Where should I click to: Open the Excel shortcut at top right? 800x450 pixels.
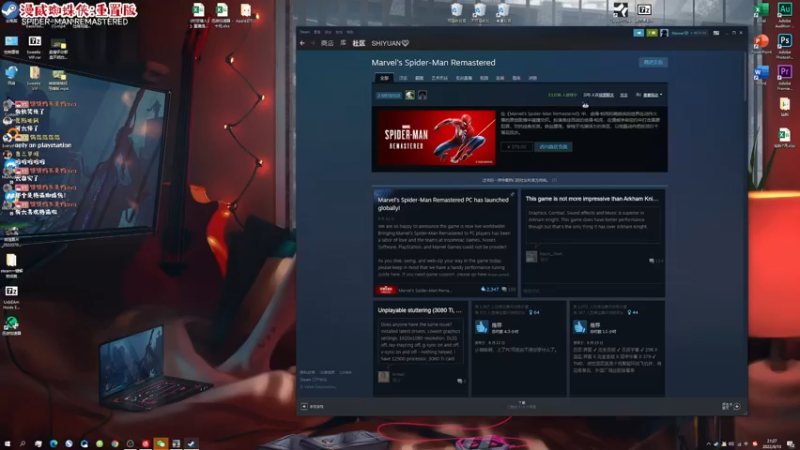pos(761,10)
